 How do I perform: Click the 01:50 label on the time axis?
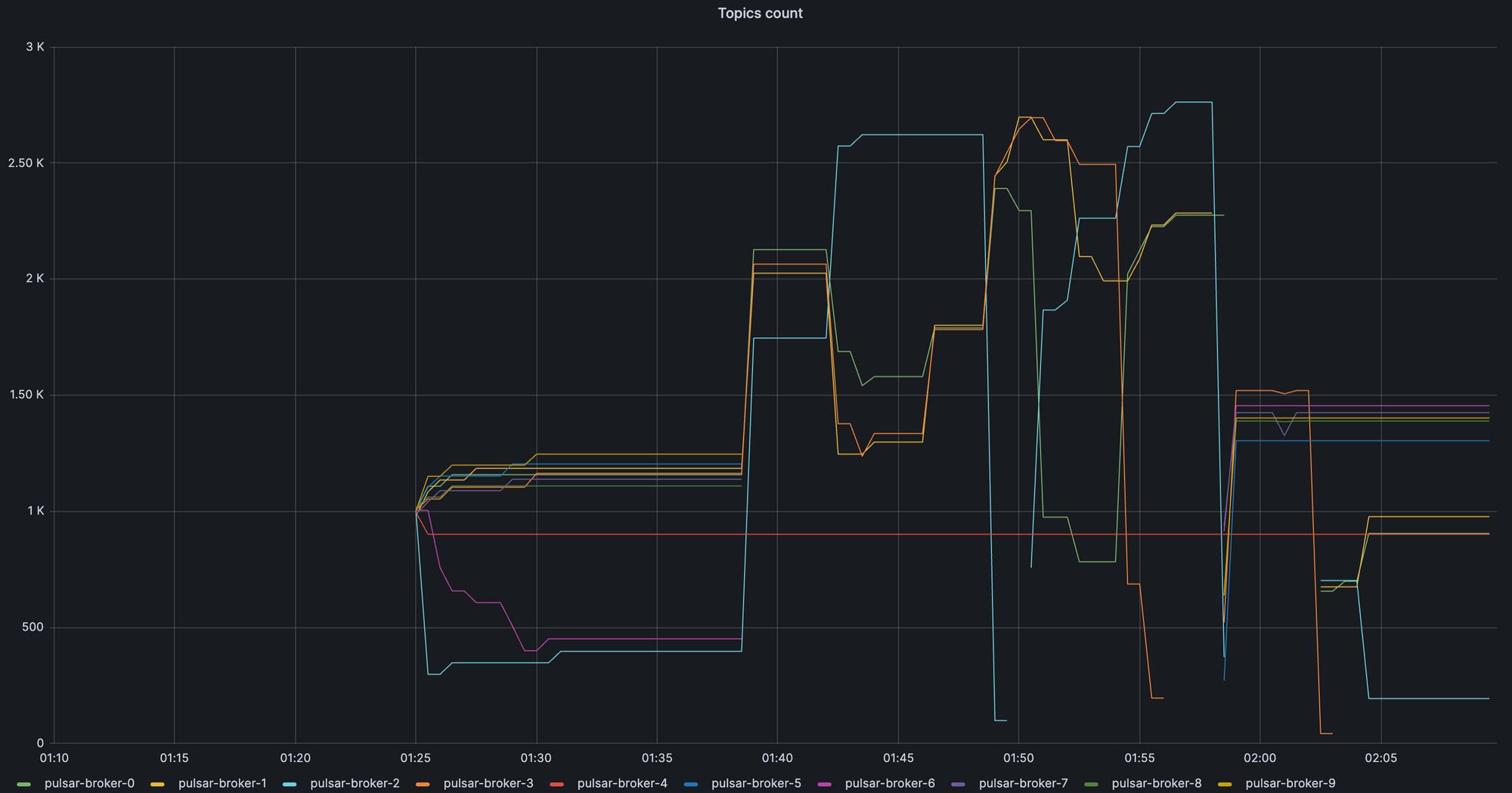[x=1019, y=757]
